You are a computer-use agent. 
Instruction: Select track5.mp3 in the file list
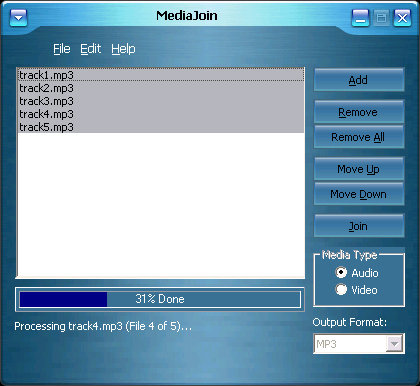point(161,127)
